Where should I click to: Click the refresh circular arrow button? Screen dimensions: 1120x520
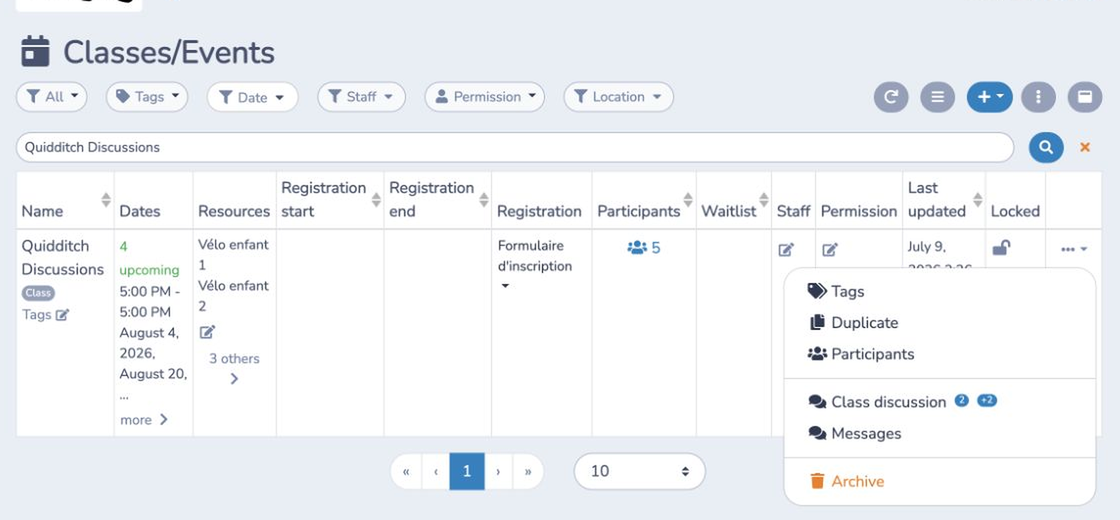[x=891, y=97]
